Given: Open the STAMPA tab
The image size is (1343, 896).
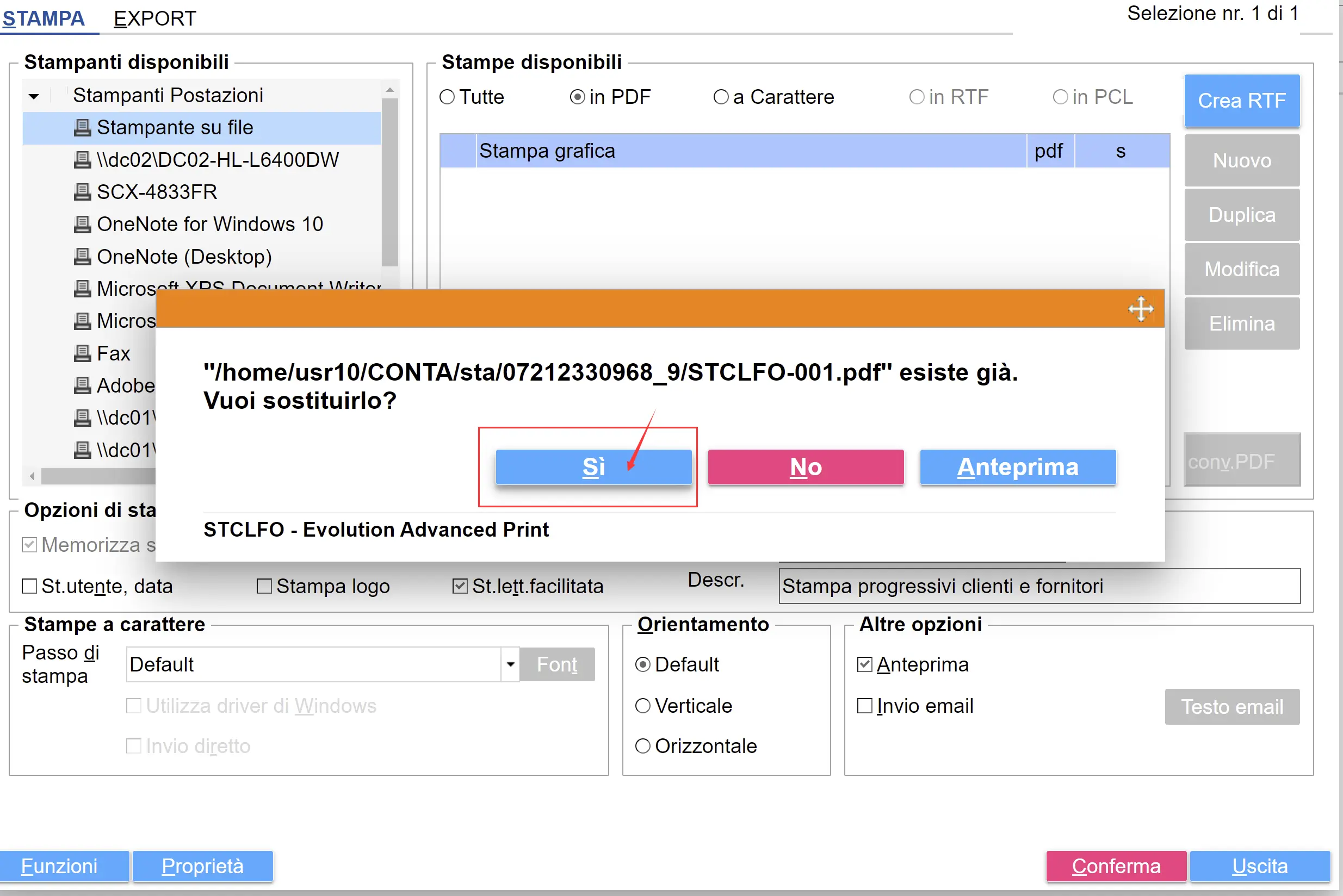Looking at the screenshot, I should 44,18.
